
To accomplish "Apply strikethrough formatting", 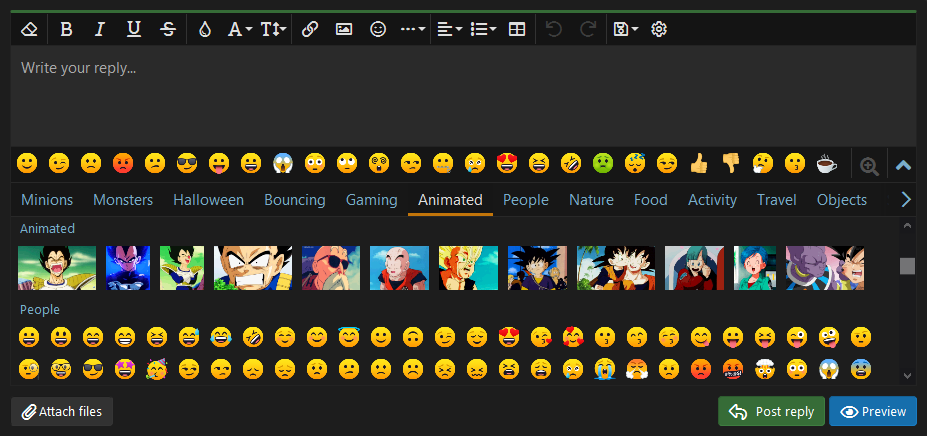I will click(168, 29).
